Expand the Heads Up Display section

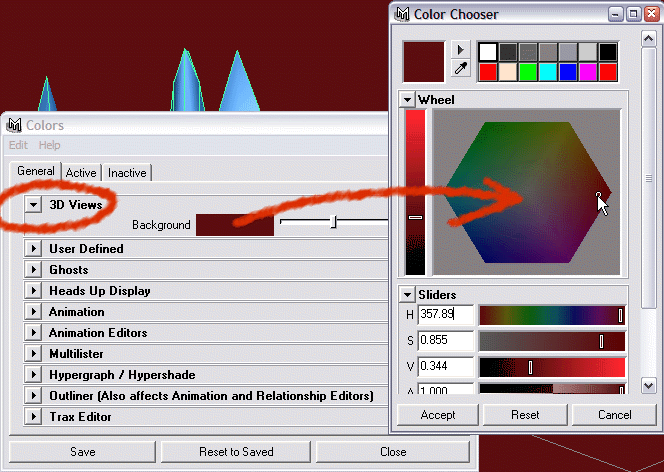coord(34,291)
